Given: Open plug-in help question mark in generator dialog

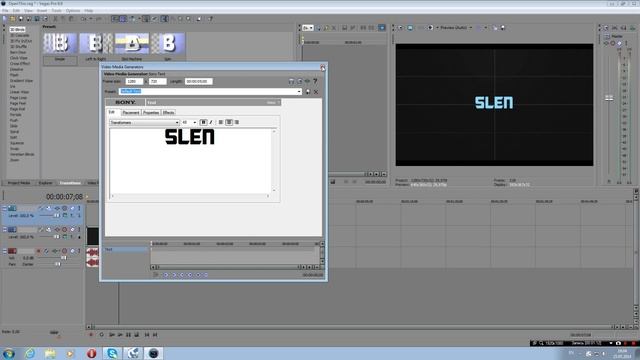Looking at the screenshot, I should tap(315, 81).
